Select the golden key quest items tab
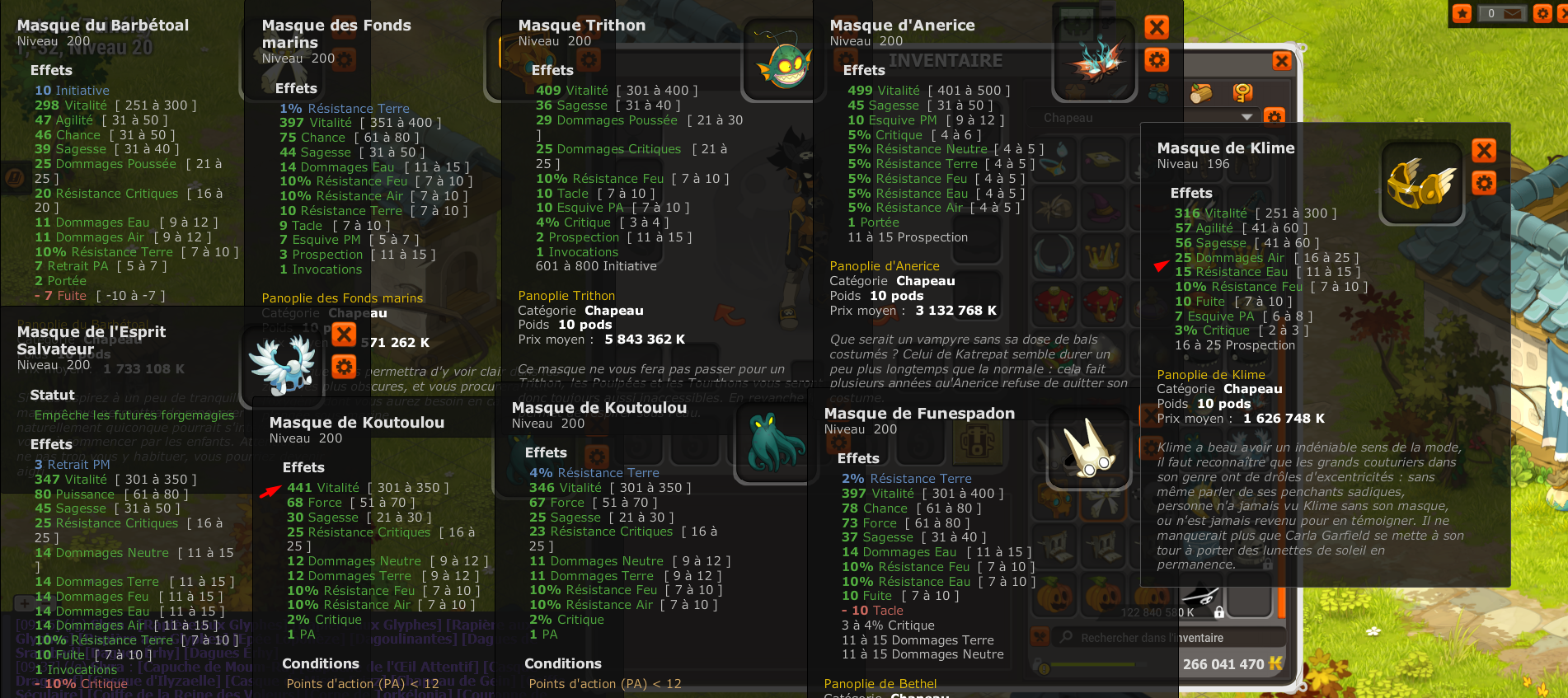Viewport: 1568px width, 698px height. (1242, 92)
